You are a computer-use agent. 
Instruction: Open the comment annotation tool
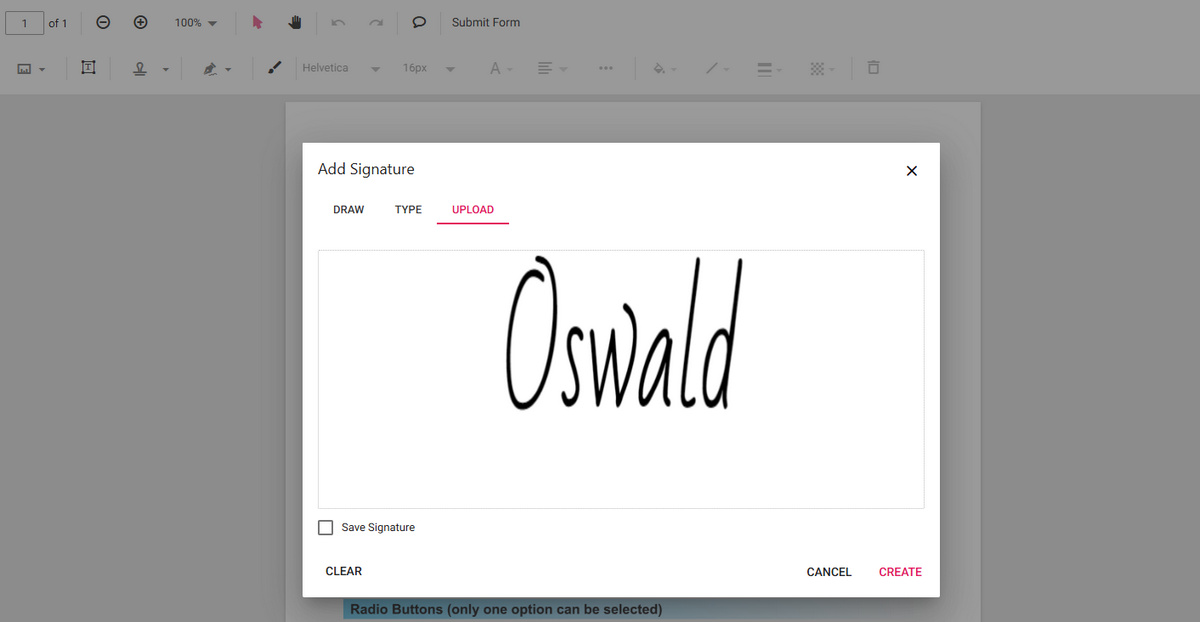coord(419,22)
